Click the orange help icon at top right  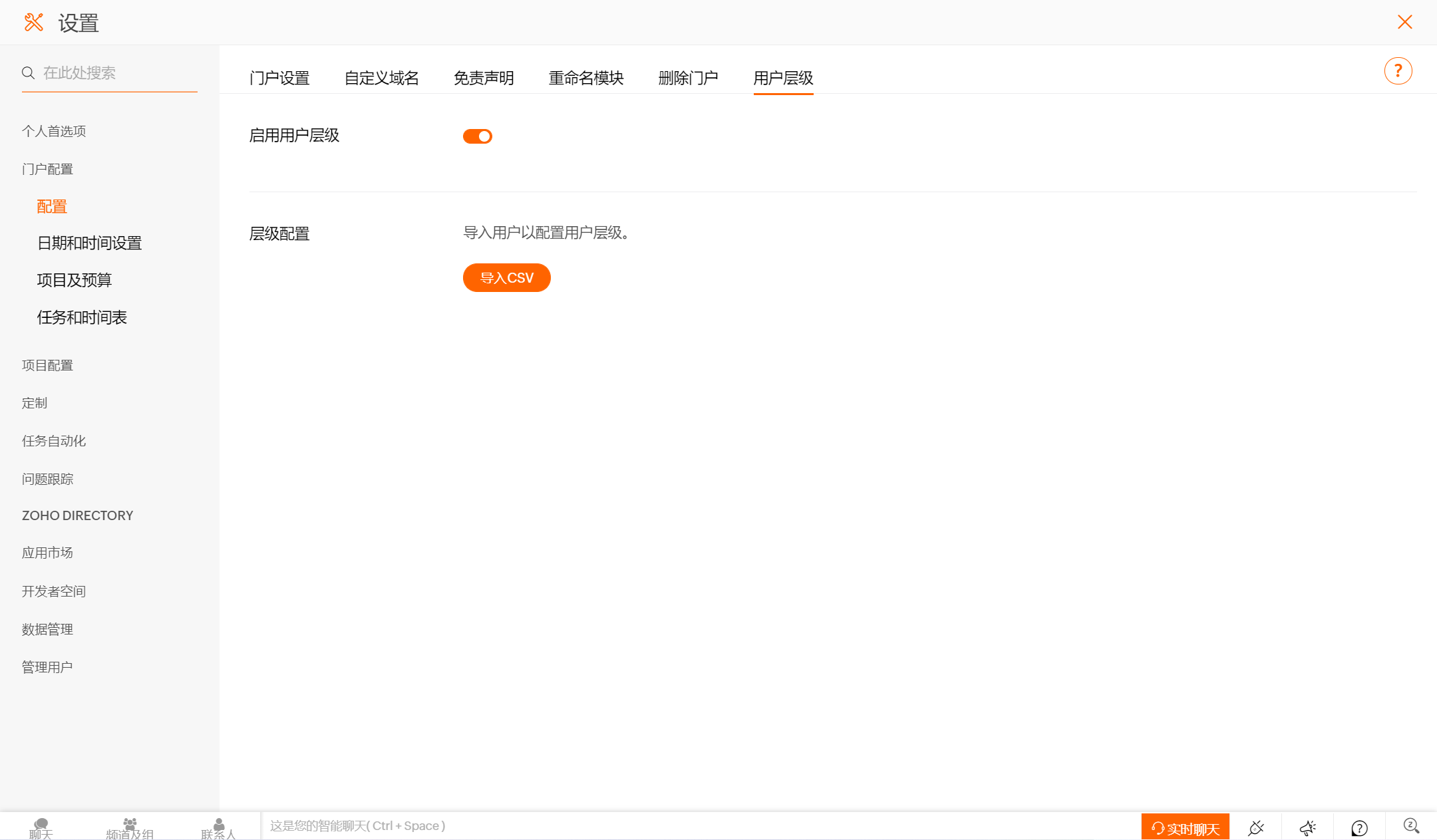pyautogui.click(x=1398, y=70)
